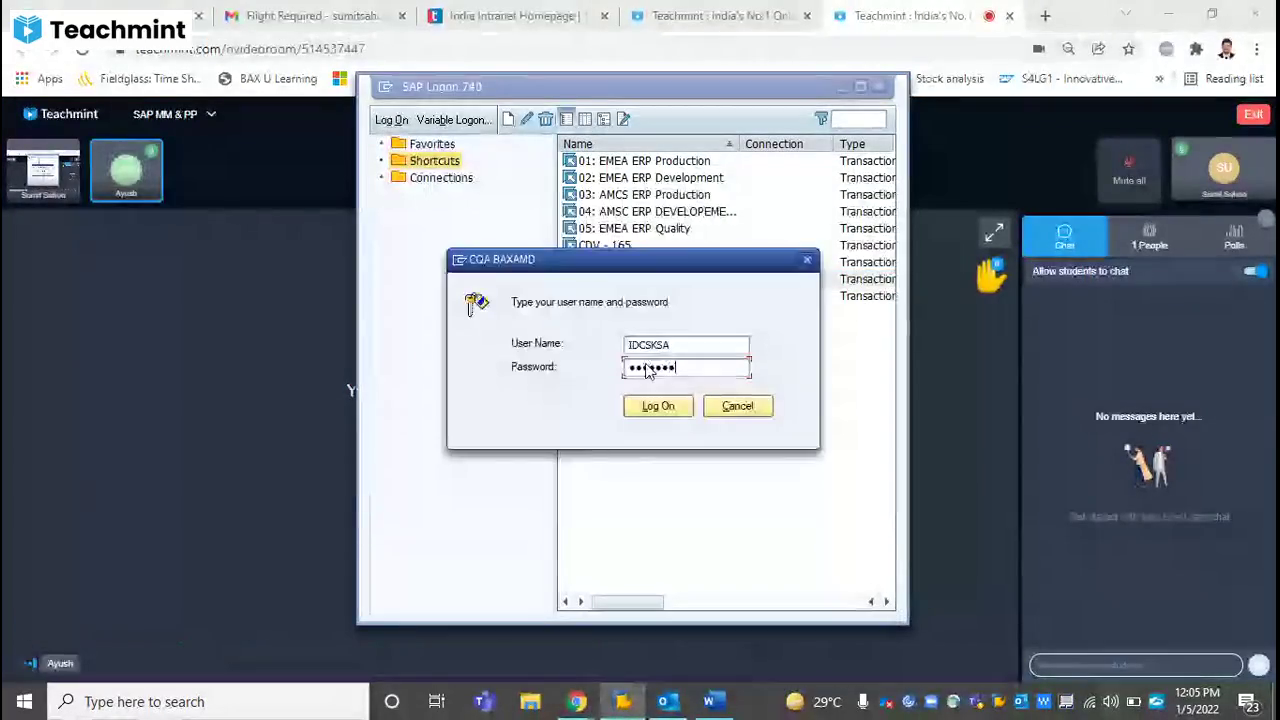Click the bookmark star icon in address bar
Image resolution: width=1280 pixels, height=720 pixels.
1128,49
